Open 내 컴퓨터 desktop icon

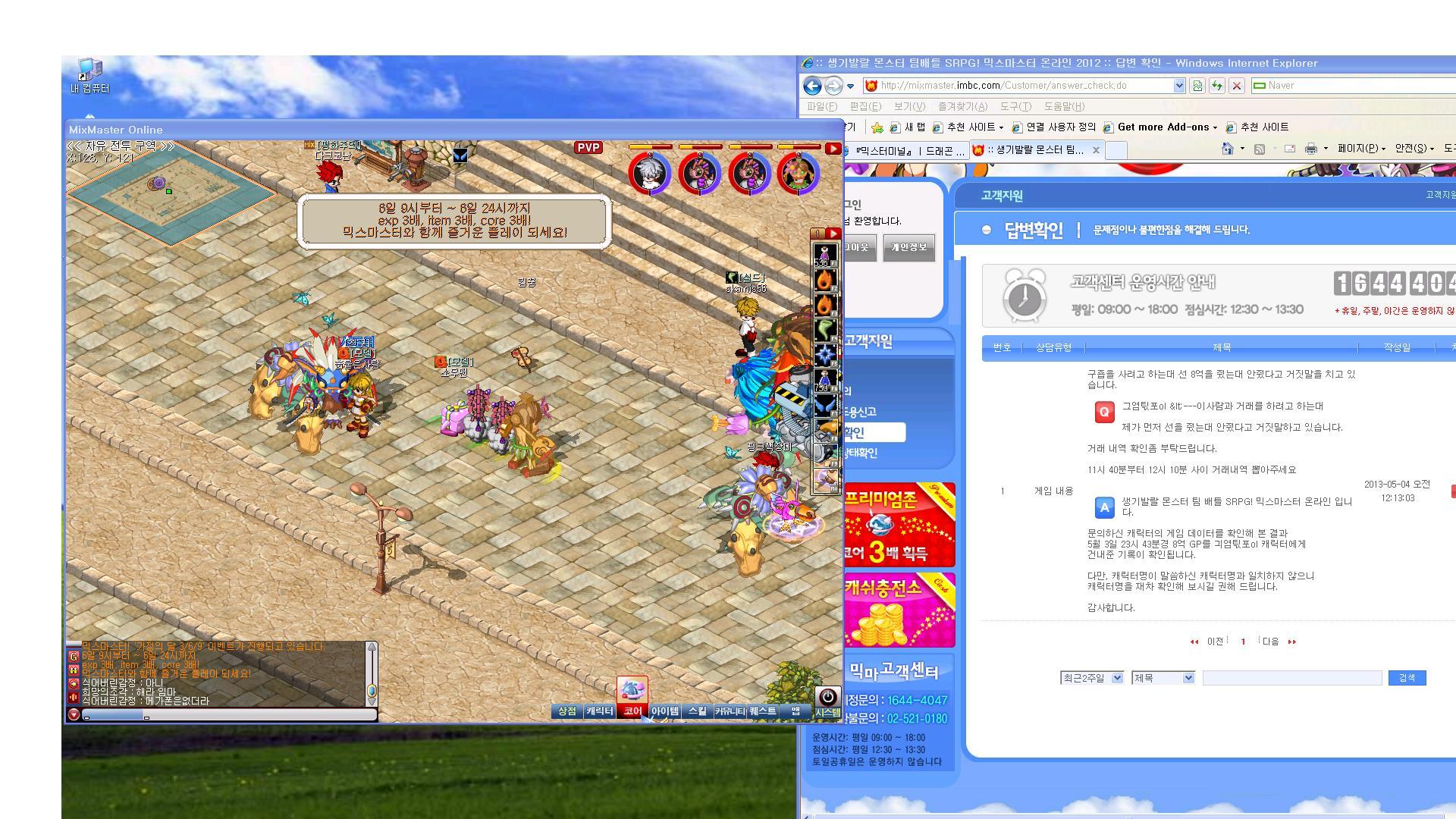[89, 76]
